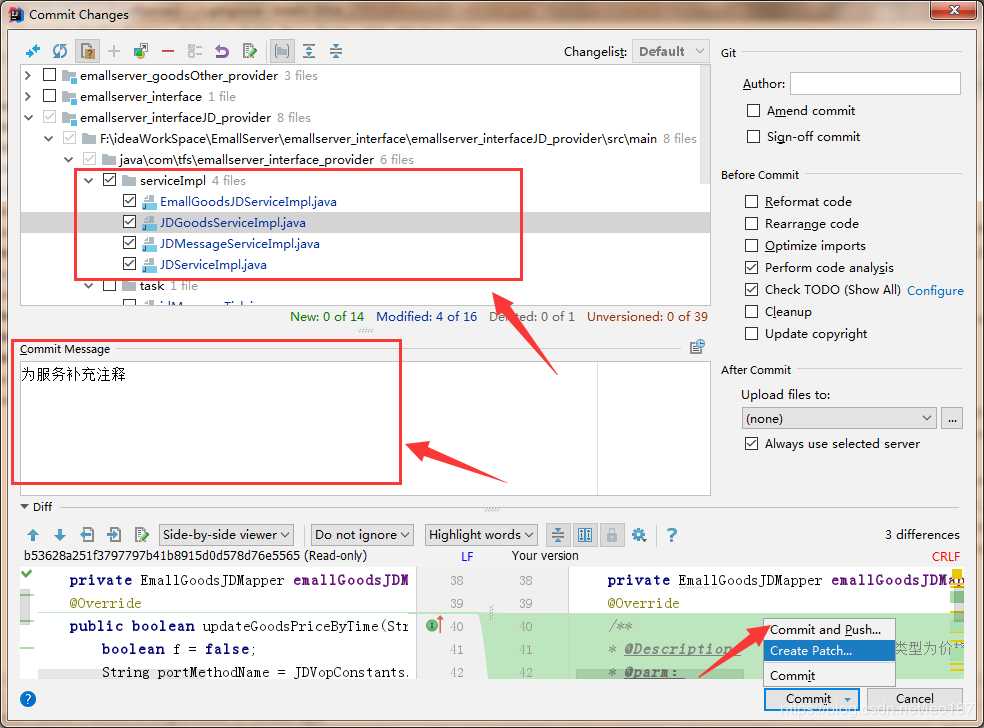
Task: Select the JDGoodsServiceImpl.java file row
Action: (365, 222)
